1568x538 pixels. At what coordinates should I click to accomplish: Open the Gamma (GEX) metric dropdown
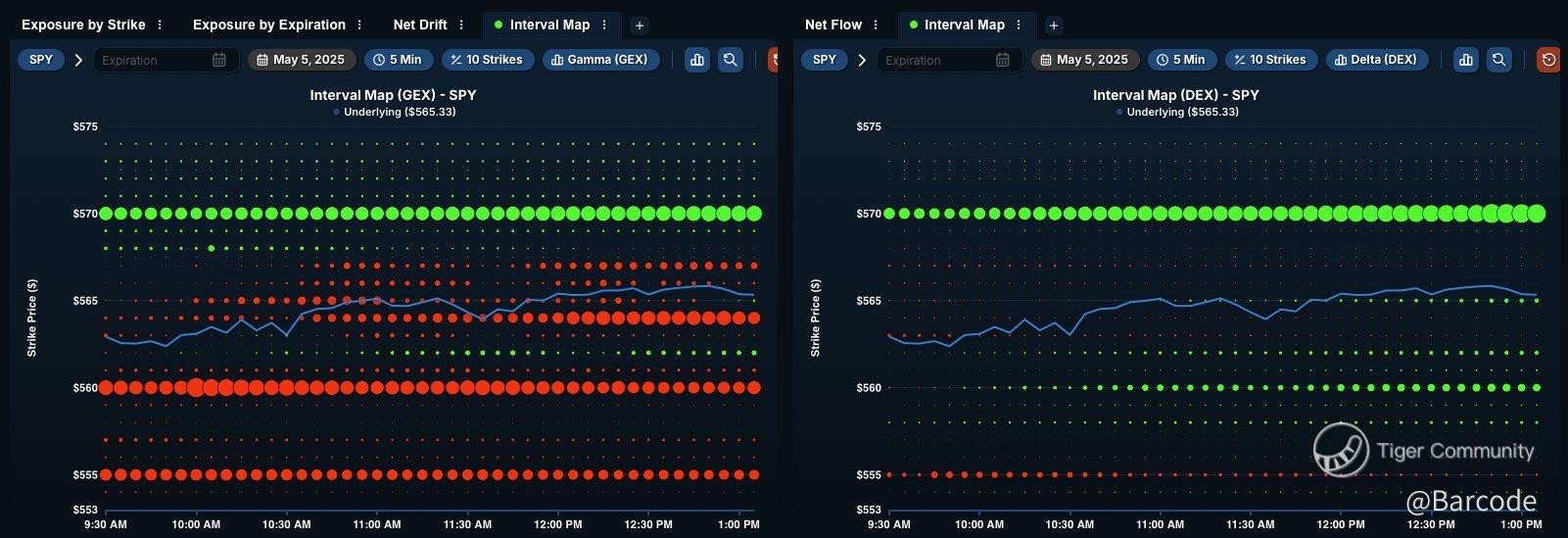[599, 60]
